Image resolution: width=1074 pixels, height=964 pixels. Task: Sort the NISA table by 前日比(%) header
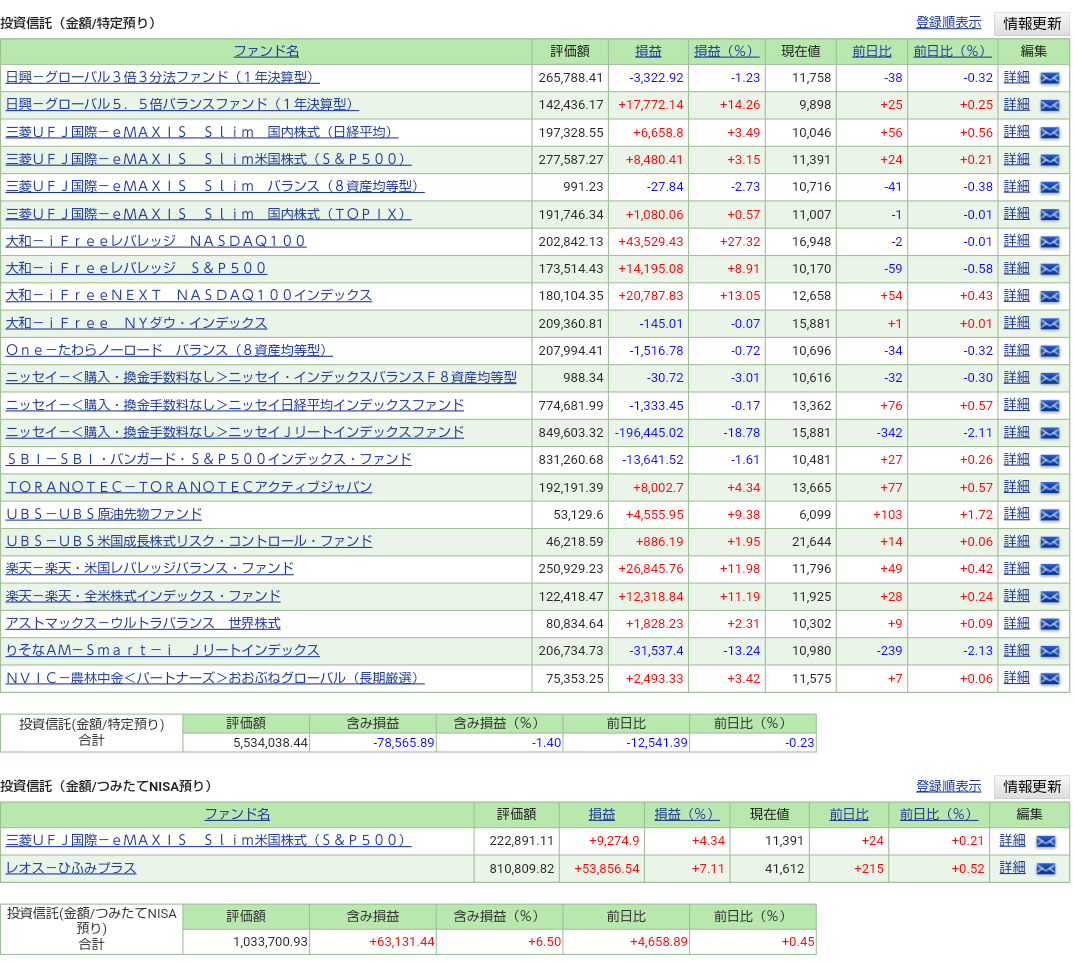point(938,814)
